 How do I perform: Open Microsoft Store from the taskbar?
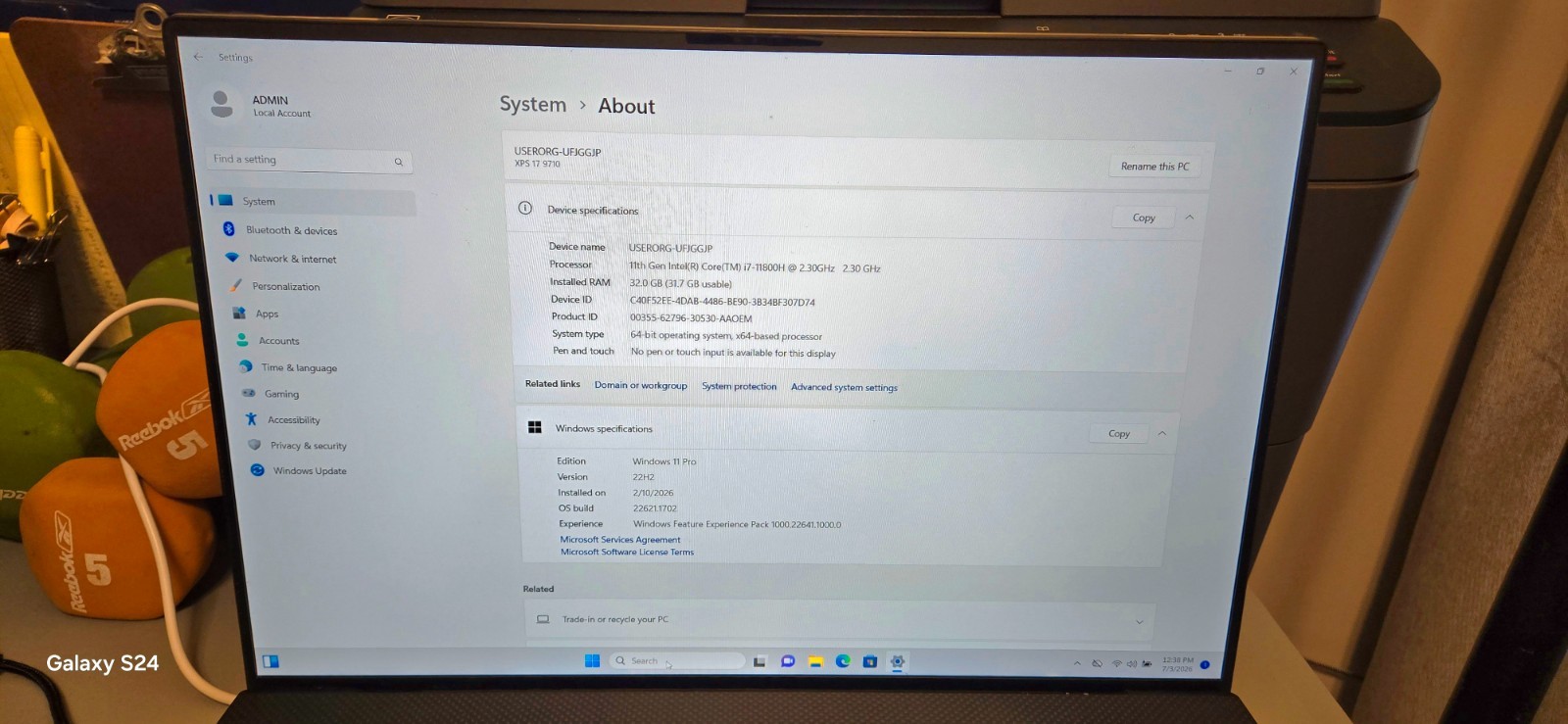[869, 661]
